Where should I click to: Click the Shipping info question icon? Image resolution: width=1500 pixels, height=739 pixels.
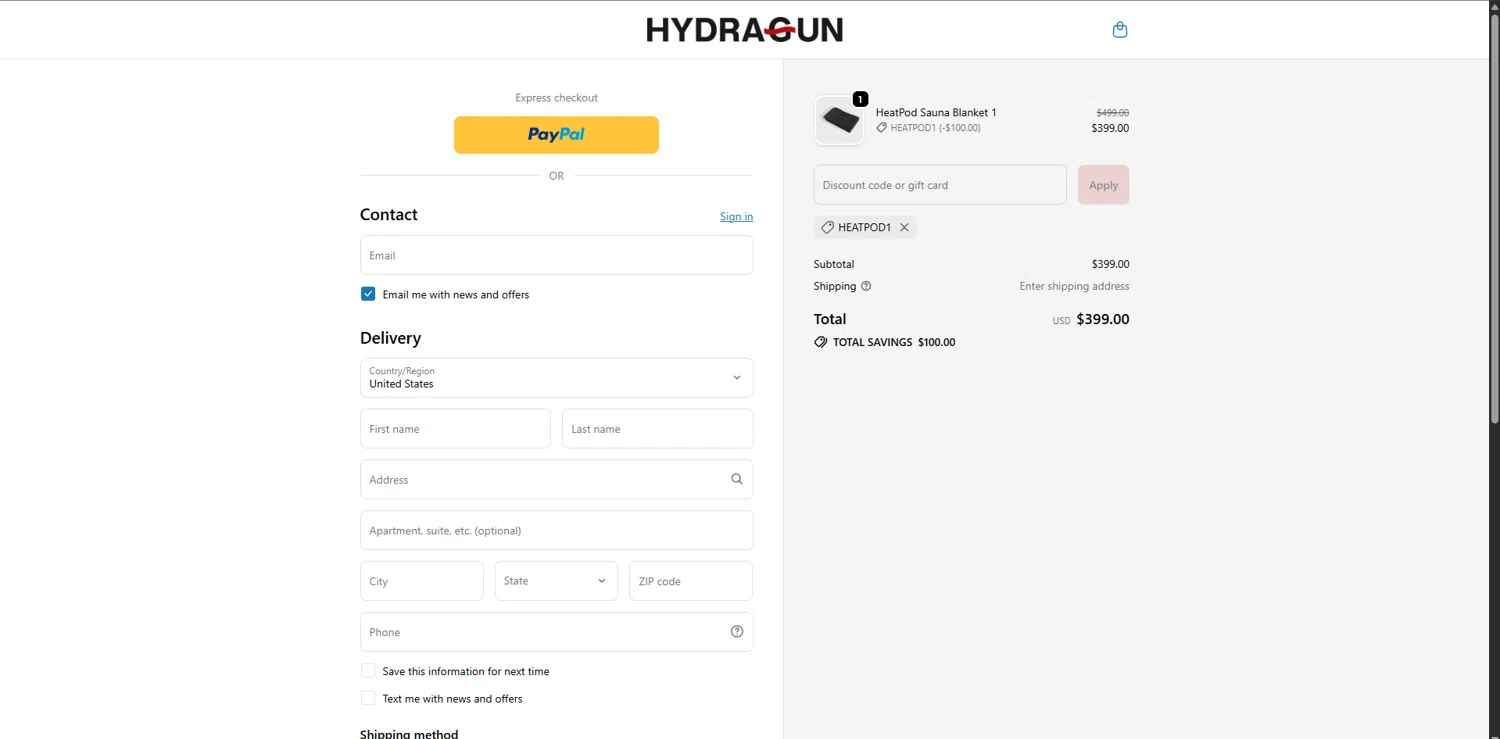(x=866, y=286)
